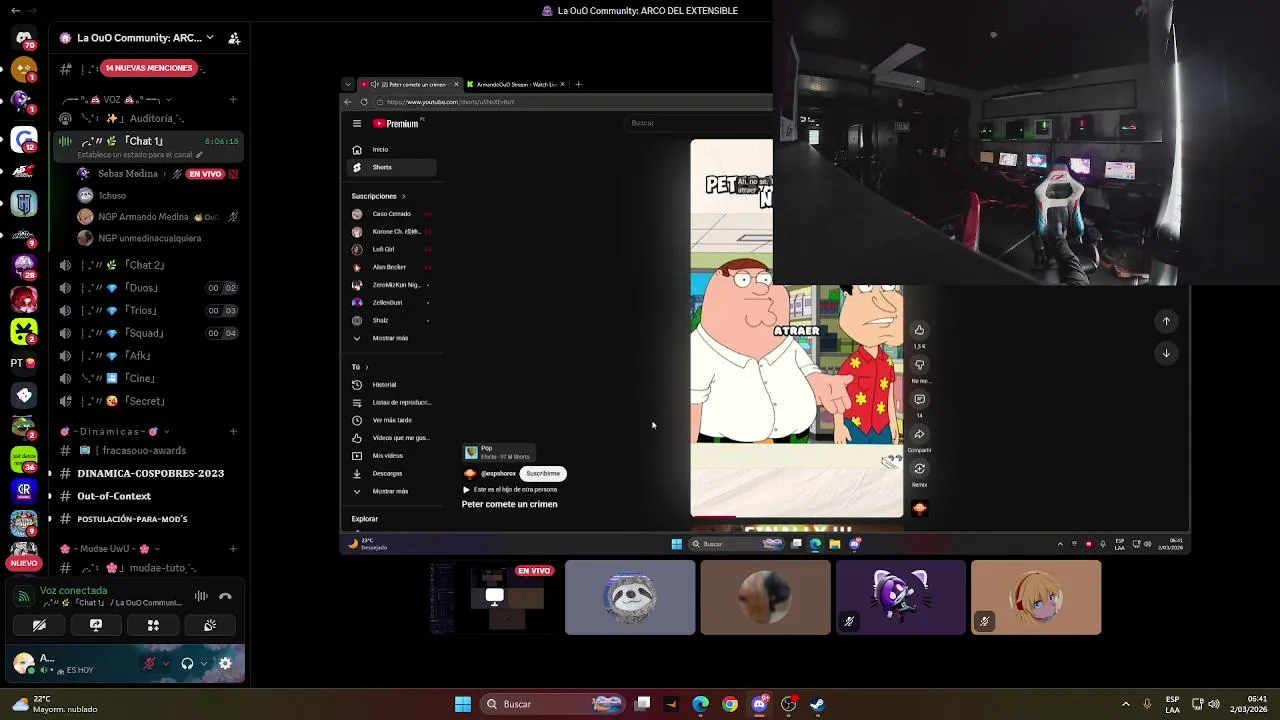Open Discord from the taskbar
1280x720 pixels.
(x=759, y=704)
